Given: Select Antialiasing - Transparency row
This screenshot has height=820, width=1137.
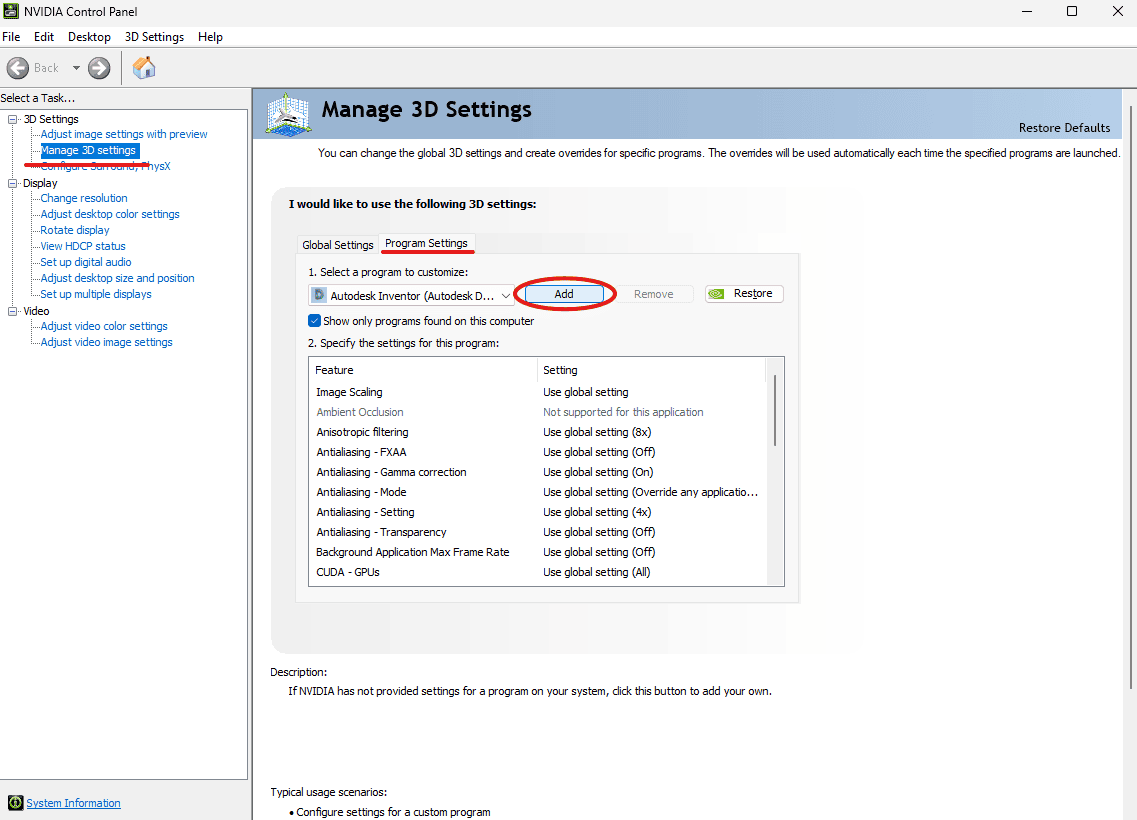Looking at the screenshot, I should [537, 532].
